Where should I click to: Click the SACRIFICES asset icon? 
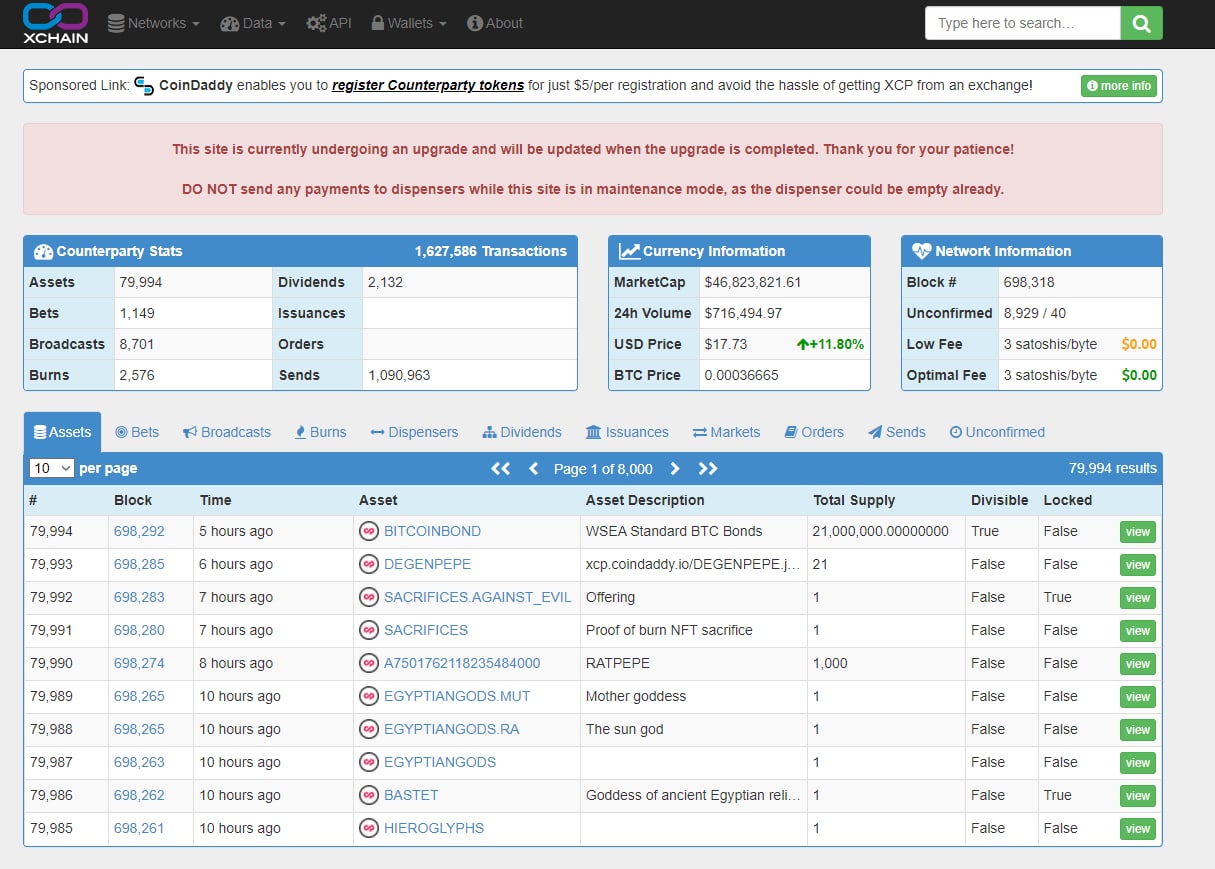(x=369, y=630)
